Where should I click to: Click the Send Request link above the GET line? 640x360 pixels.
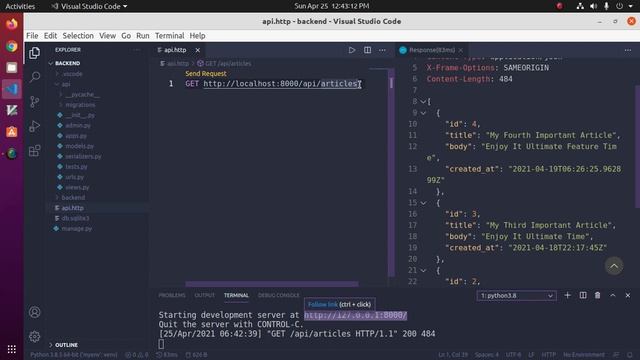point(206,73)
